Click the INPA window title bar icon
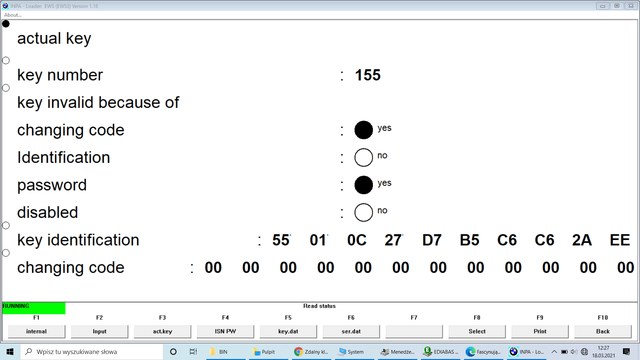 (5, 6)
